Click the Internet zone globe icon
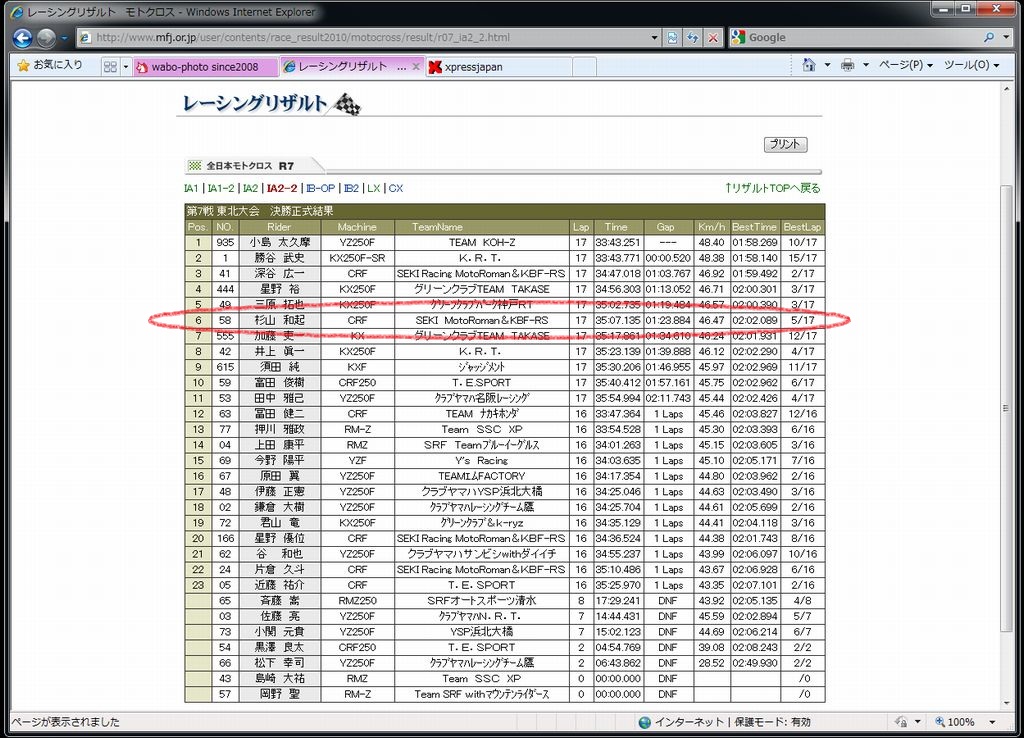This screenshot has height=738, width=1024. pos(645,722)
